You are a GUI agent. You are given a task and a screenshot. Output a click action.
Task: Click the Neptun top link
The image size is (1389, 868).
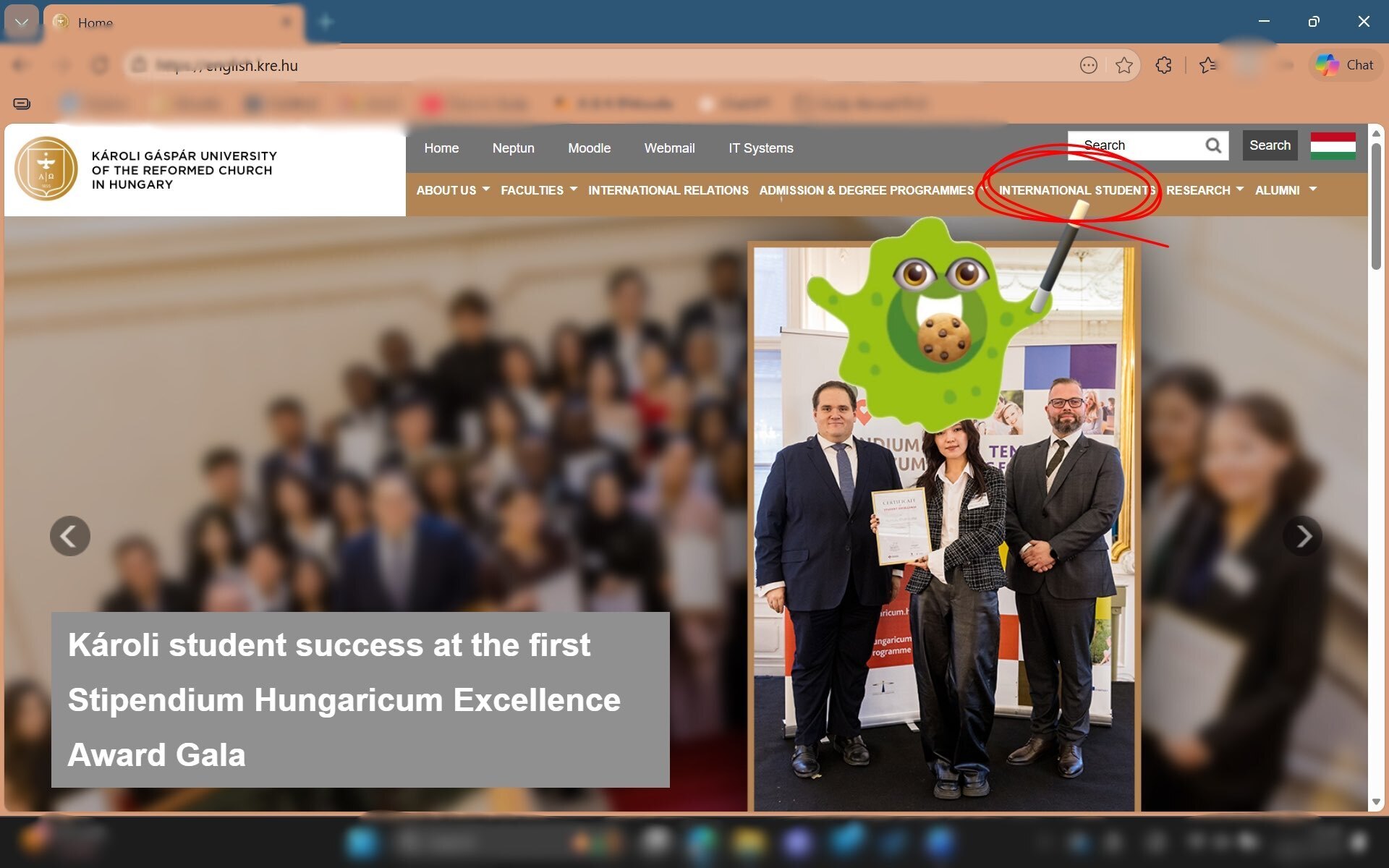[513, 148]
